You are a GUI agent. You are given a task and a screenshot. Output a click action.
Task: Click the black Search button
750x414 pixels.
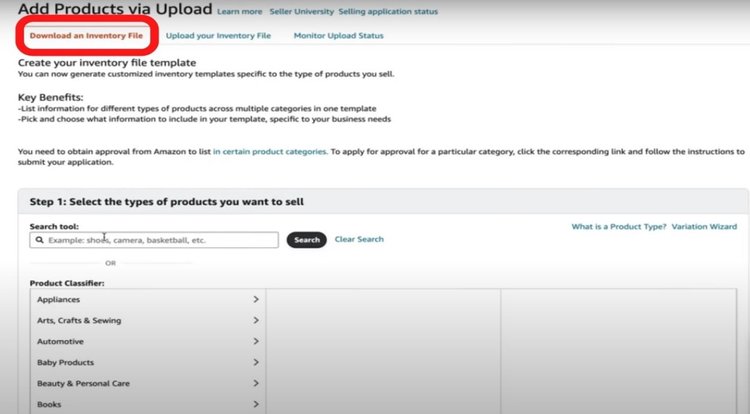tap(307, 240)
